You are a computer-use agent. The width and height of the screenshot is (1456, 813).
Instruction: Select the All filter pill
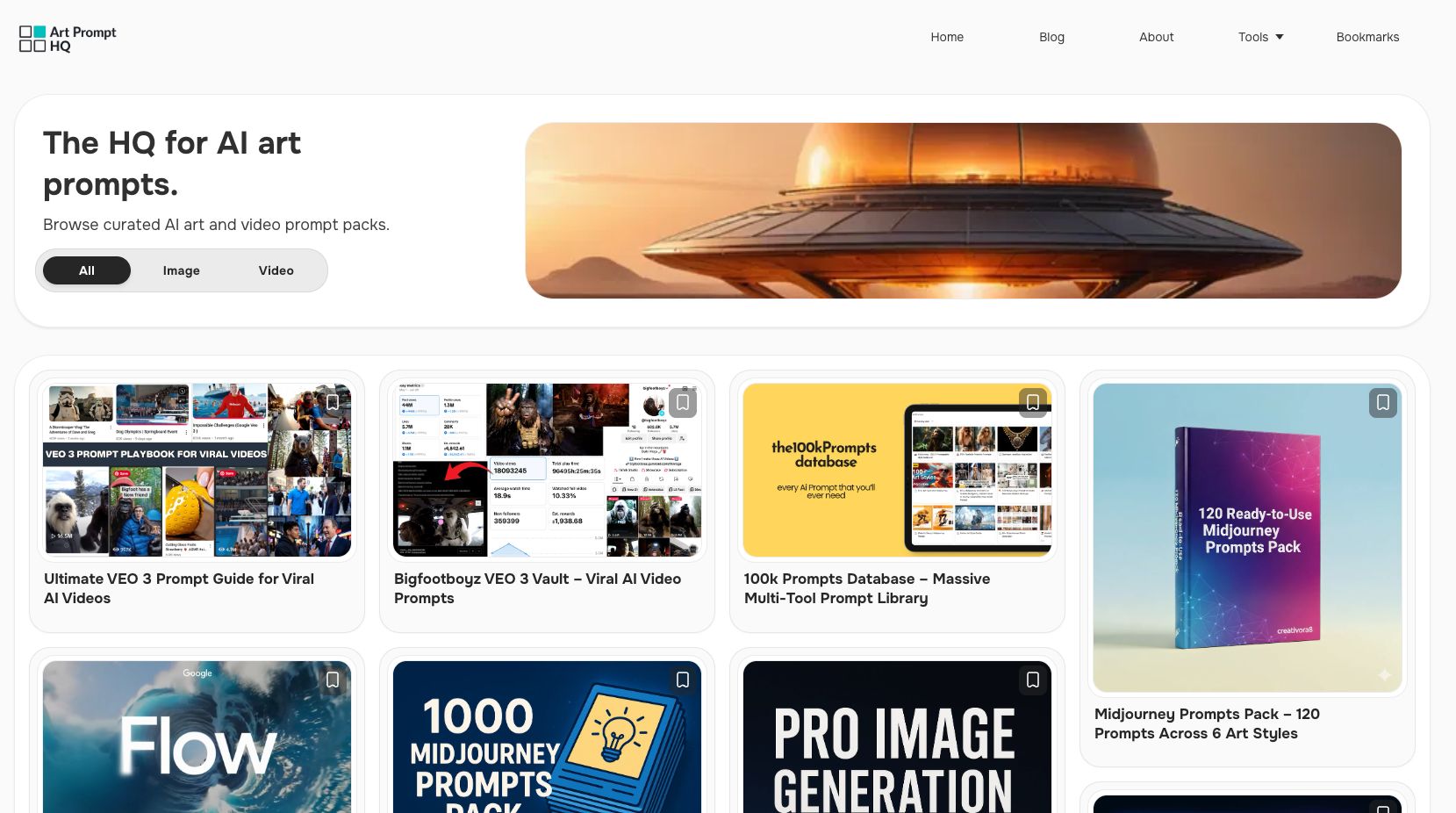point(87,270)
